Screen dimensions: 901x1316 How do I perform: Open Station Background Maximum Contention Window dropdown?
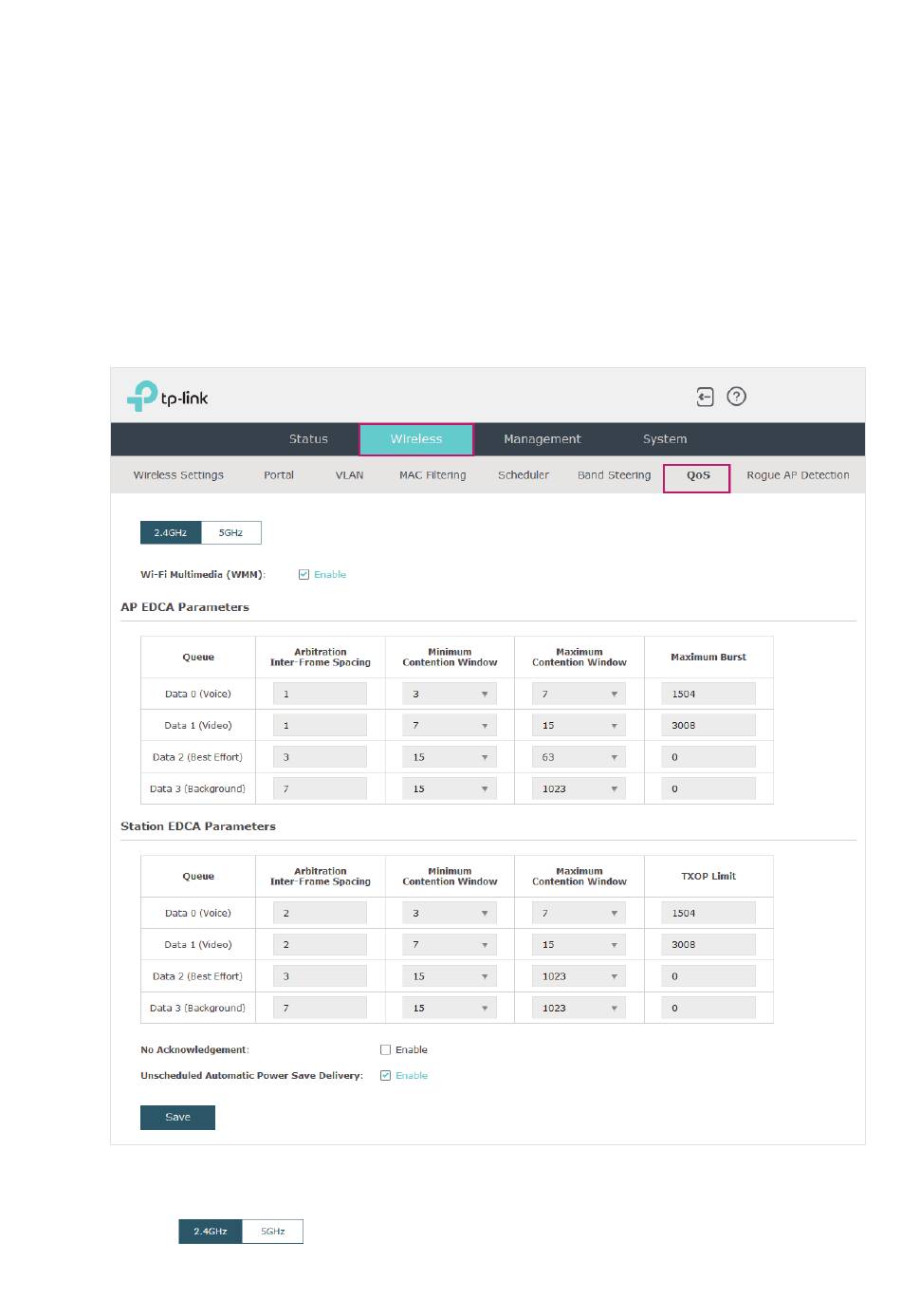click(x=579, y=1008)
